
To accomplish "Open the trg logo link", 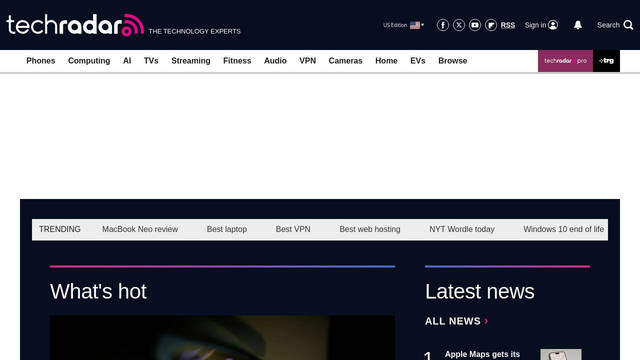I will [x=606, y=61].
